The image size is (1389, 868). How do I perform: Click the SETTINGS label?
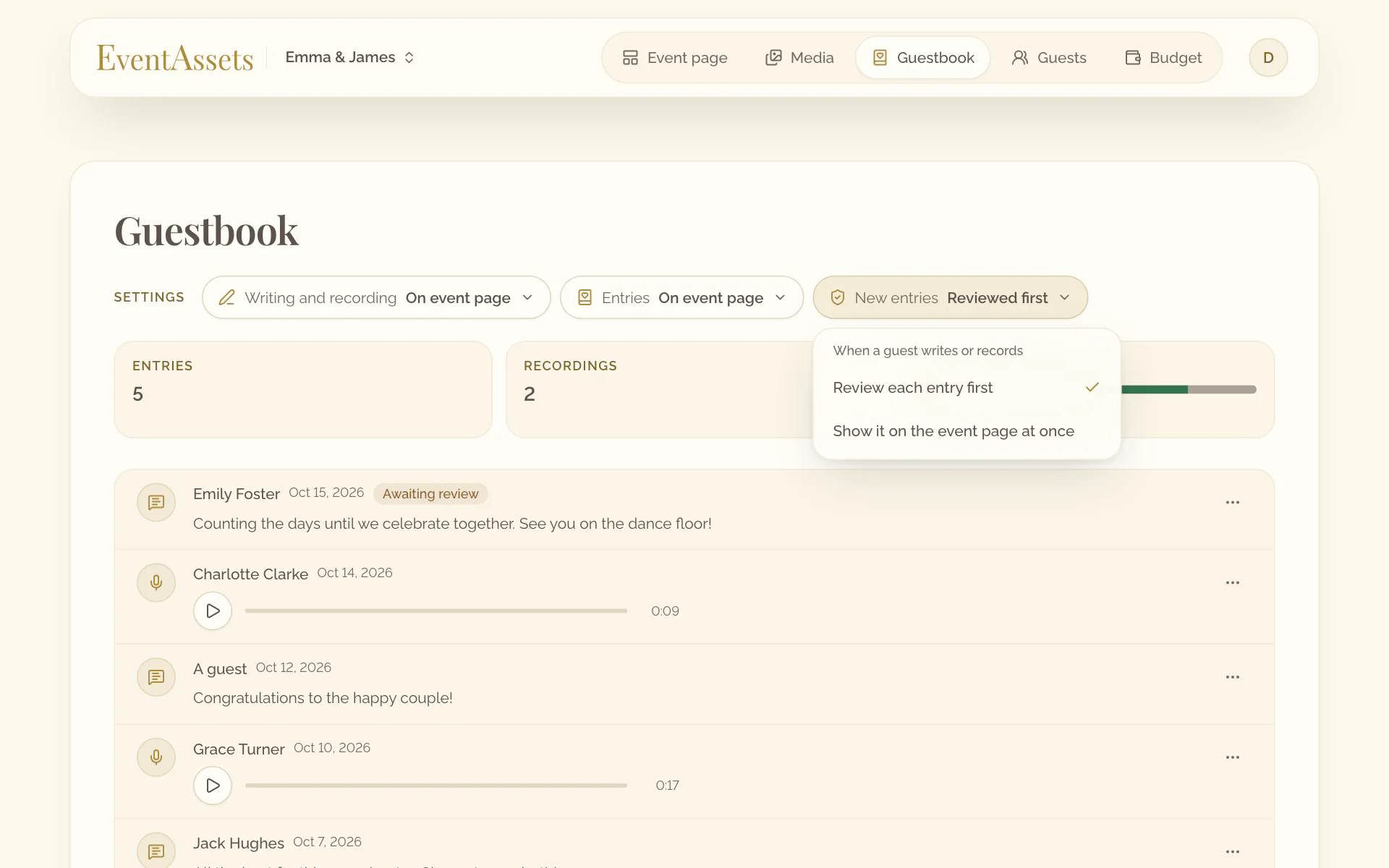coord(149,297)
